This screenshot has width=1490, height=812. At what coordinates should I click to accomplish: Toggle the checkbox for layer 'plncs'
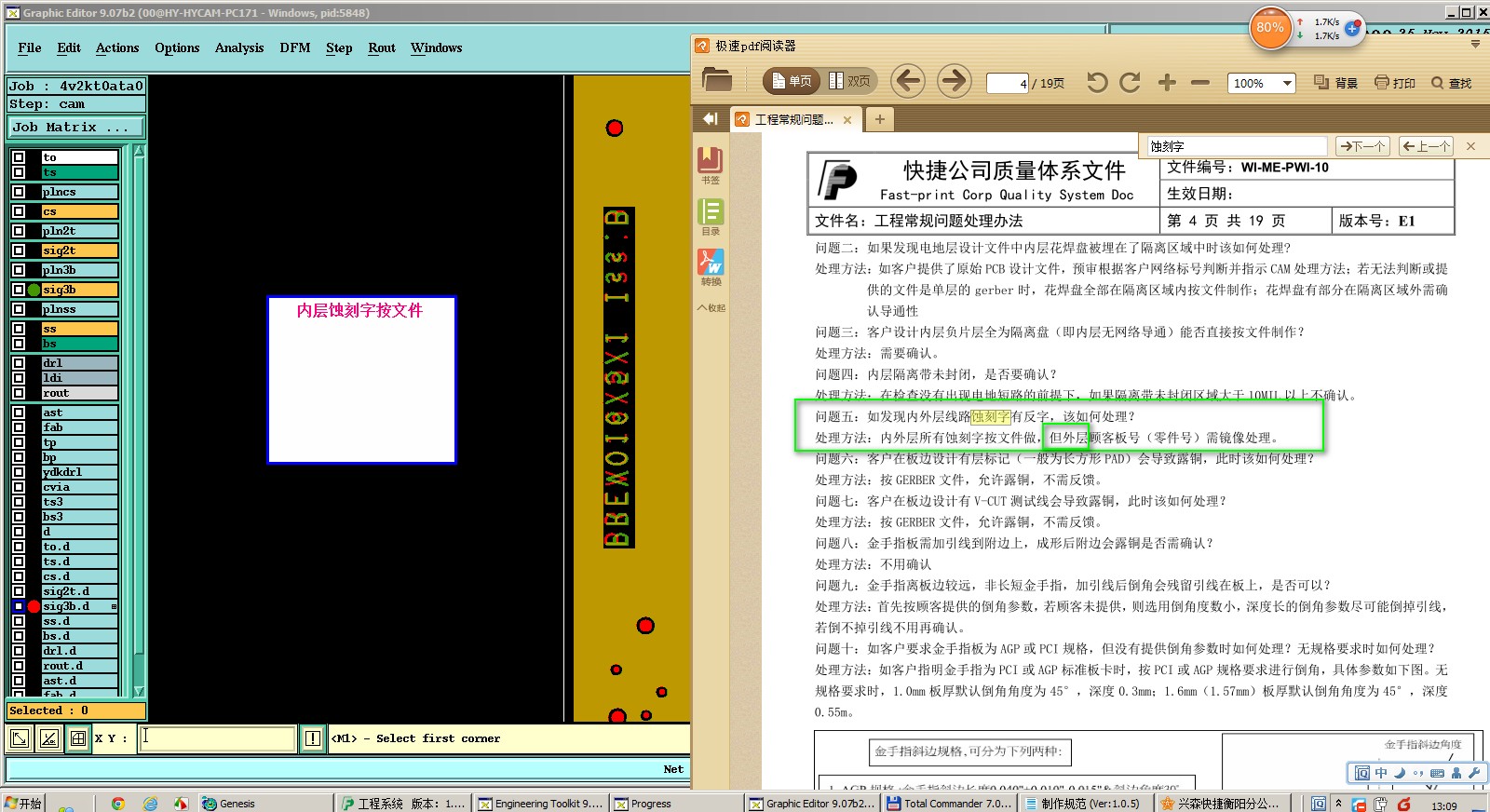pos(19,192)
